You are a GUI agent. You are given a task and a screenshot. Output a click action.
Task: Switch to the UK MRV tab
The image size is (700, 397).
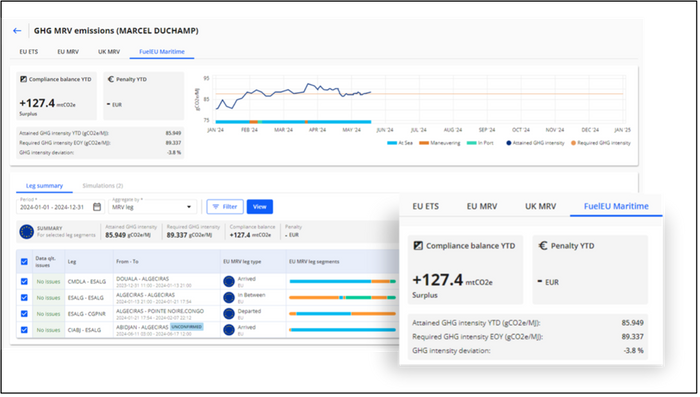[x=109, y=52]
